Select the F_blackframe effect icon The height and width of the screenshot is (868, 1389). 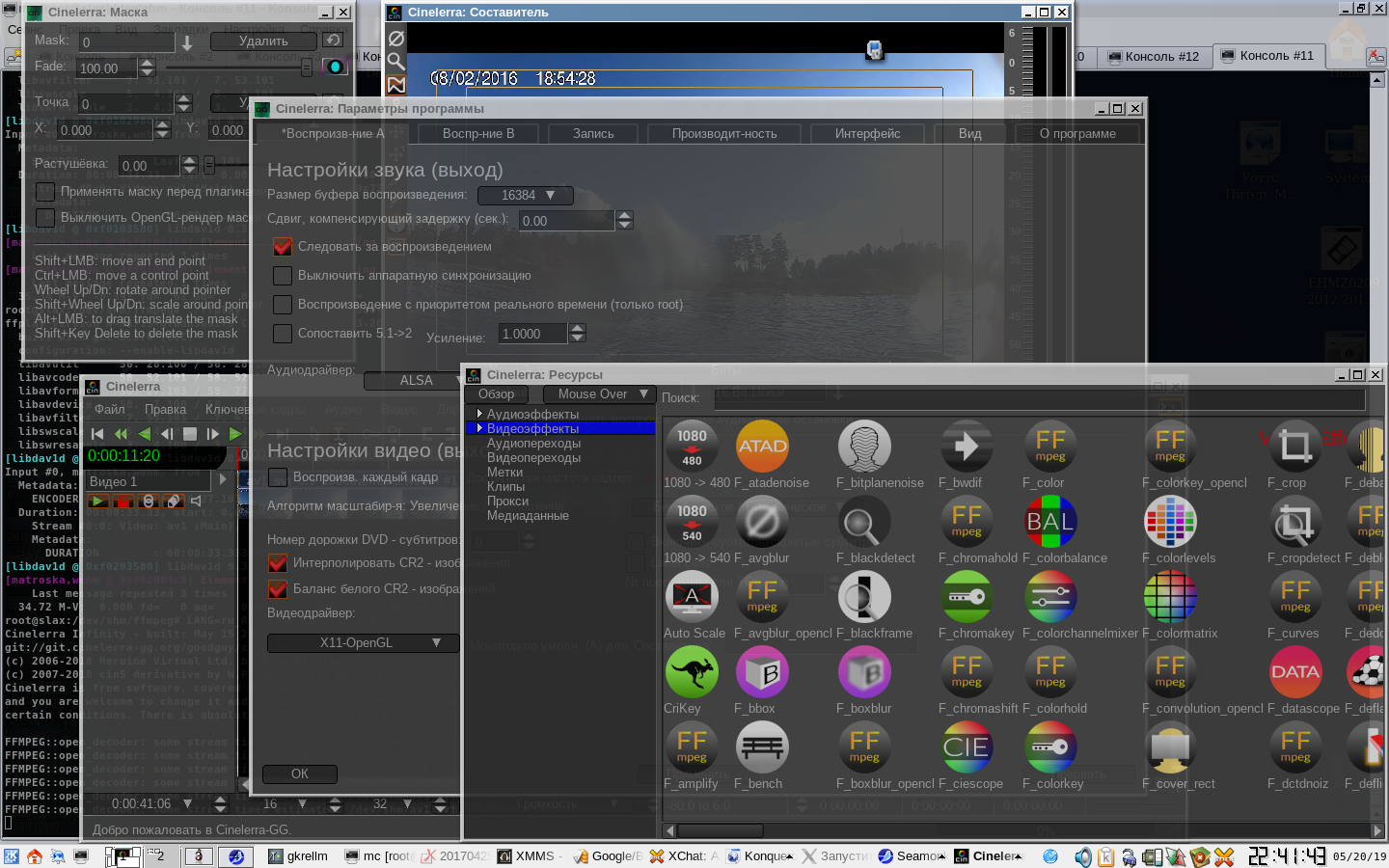coord(864,597)
